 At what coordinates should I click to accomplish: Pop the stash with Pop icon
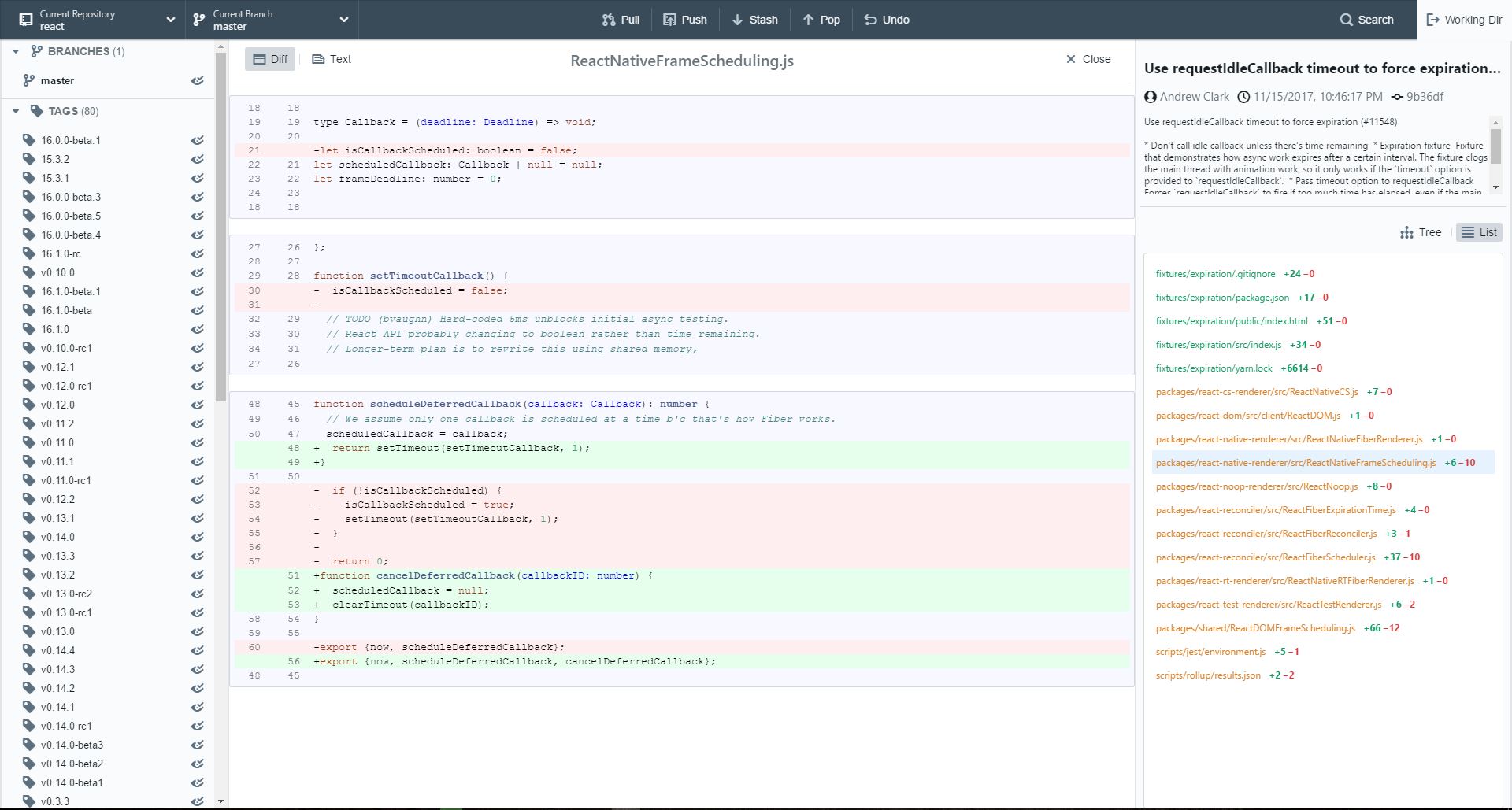click(x=808, y=20)
